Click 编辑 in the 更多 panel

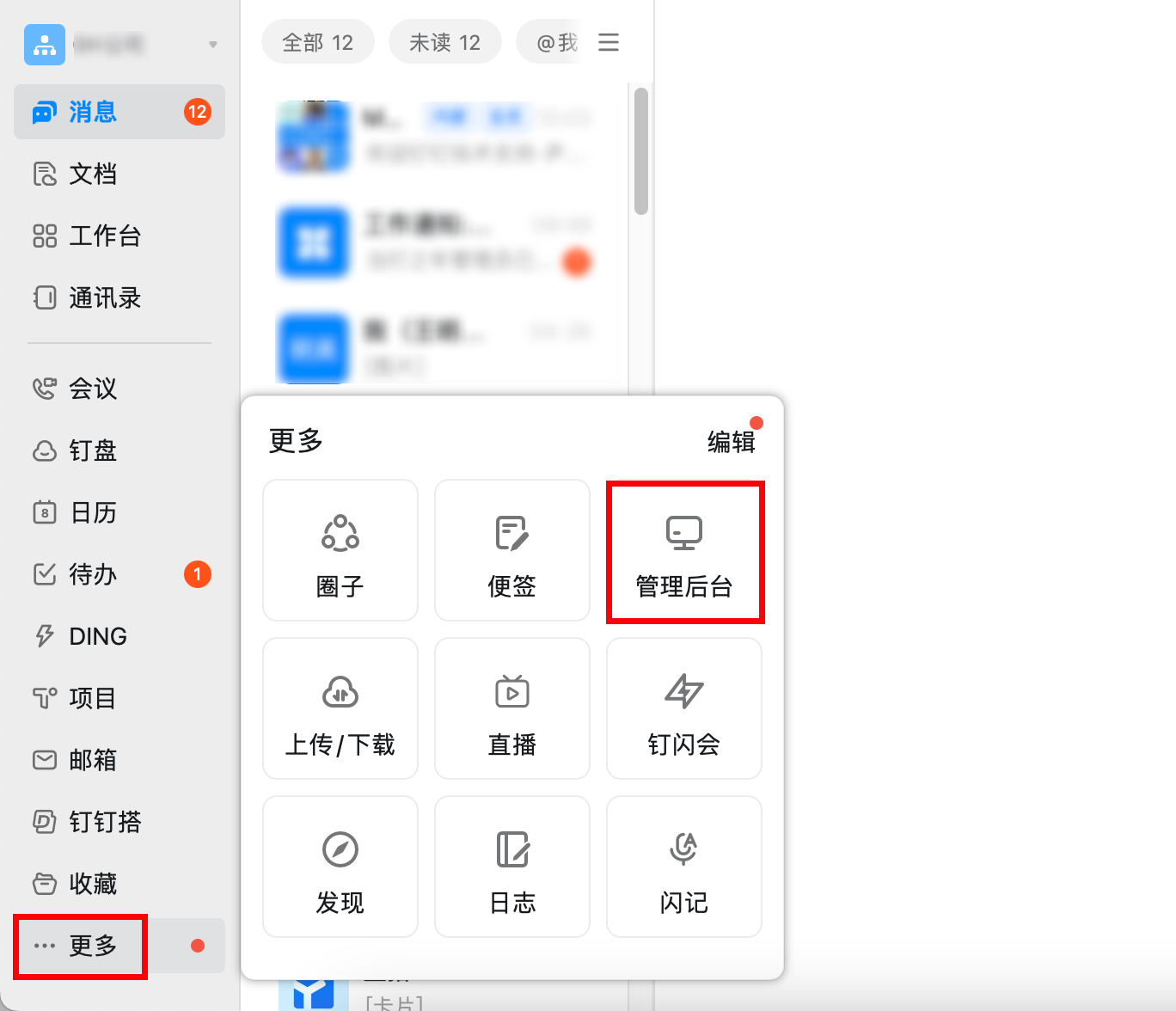(731, 442)
